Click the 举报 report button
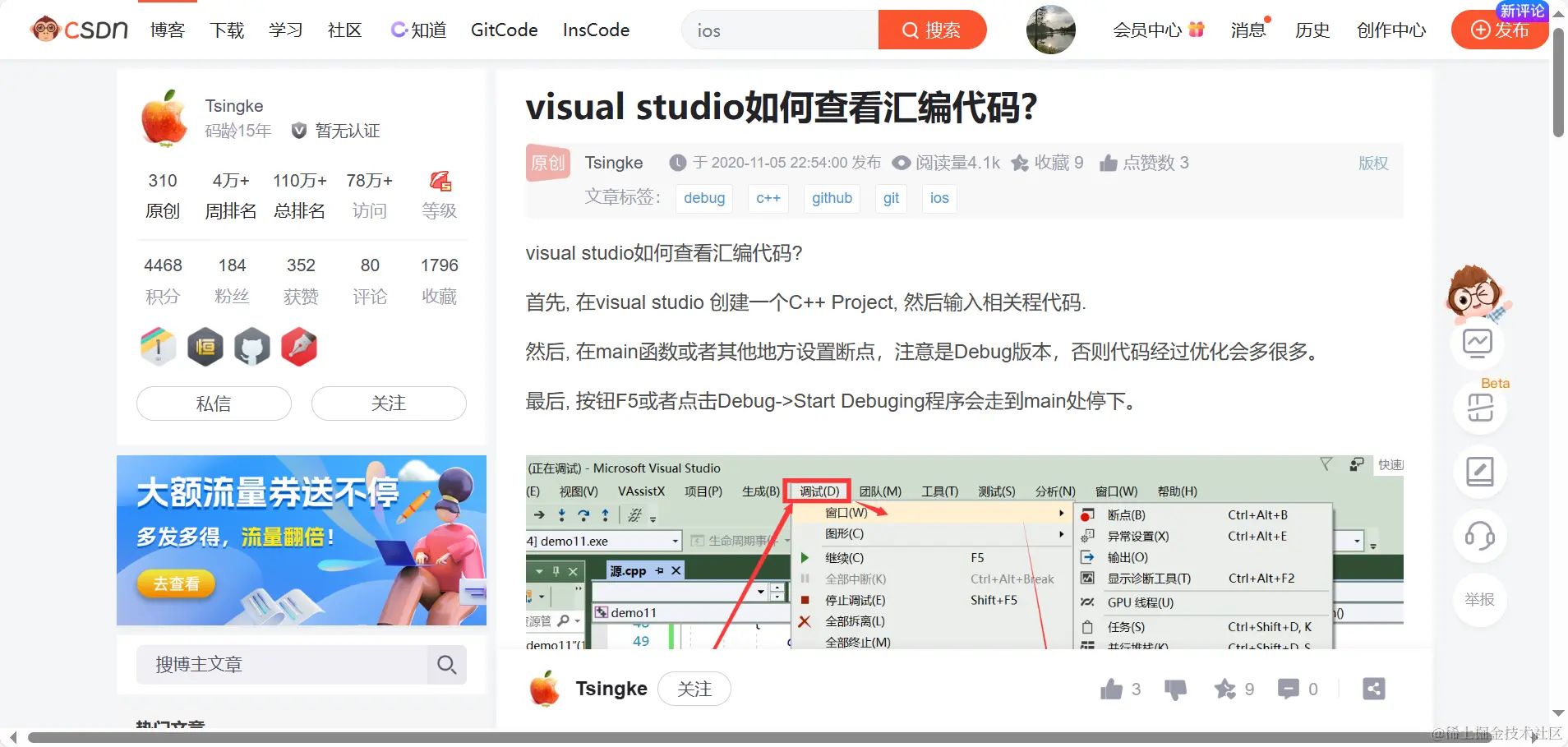 point(1480,600)
